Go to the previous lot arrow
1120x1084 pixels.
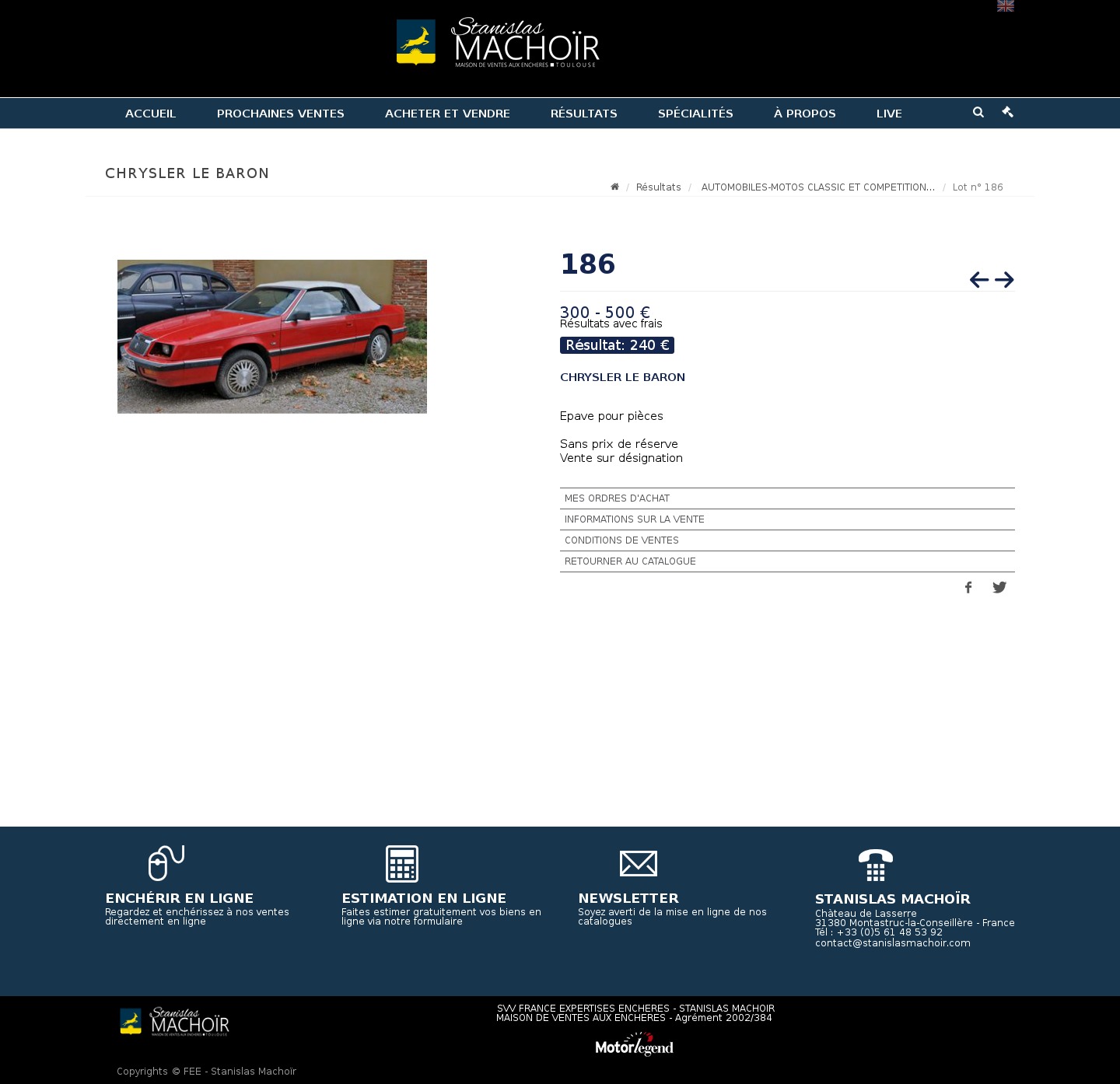pos(979,280)
